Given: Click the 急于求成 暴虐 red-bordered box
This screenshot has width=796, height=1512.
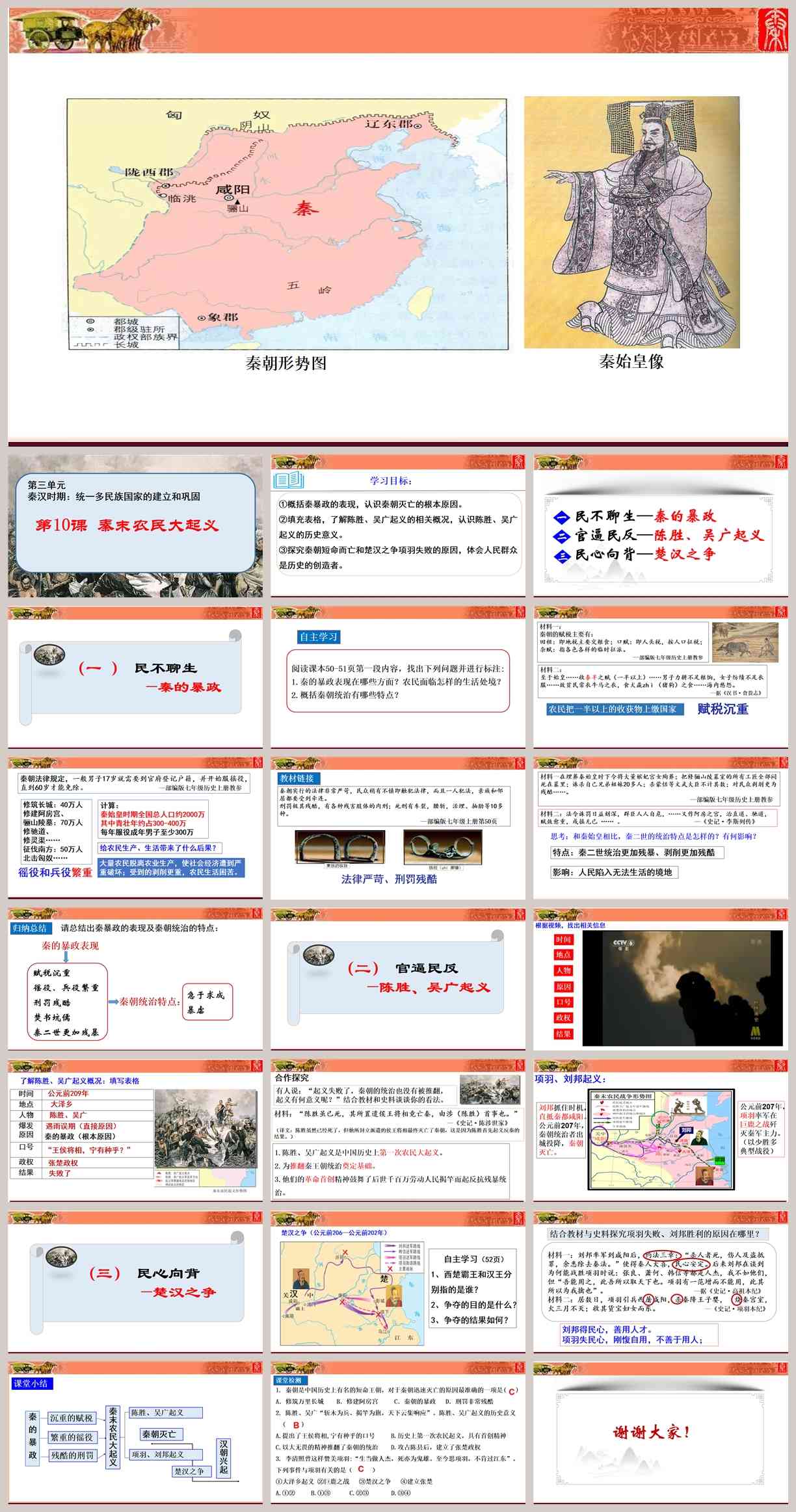Looking at the screenshot, I should pyautogui.click(x=207, y=1002).
